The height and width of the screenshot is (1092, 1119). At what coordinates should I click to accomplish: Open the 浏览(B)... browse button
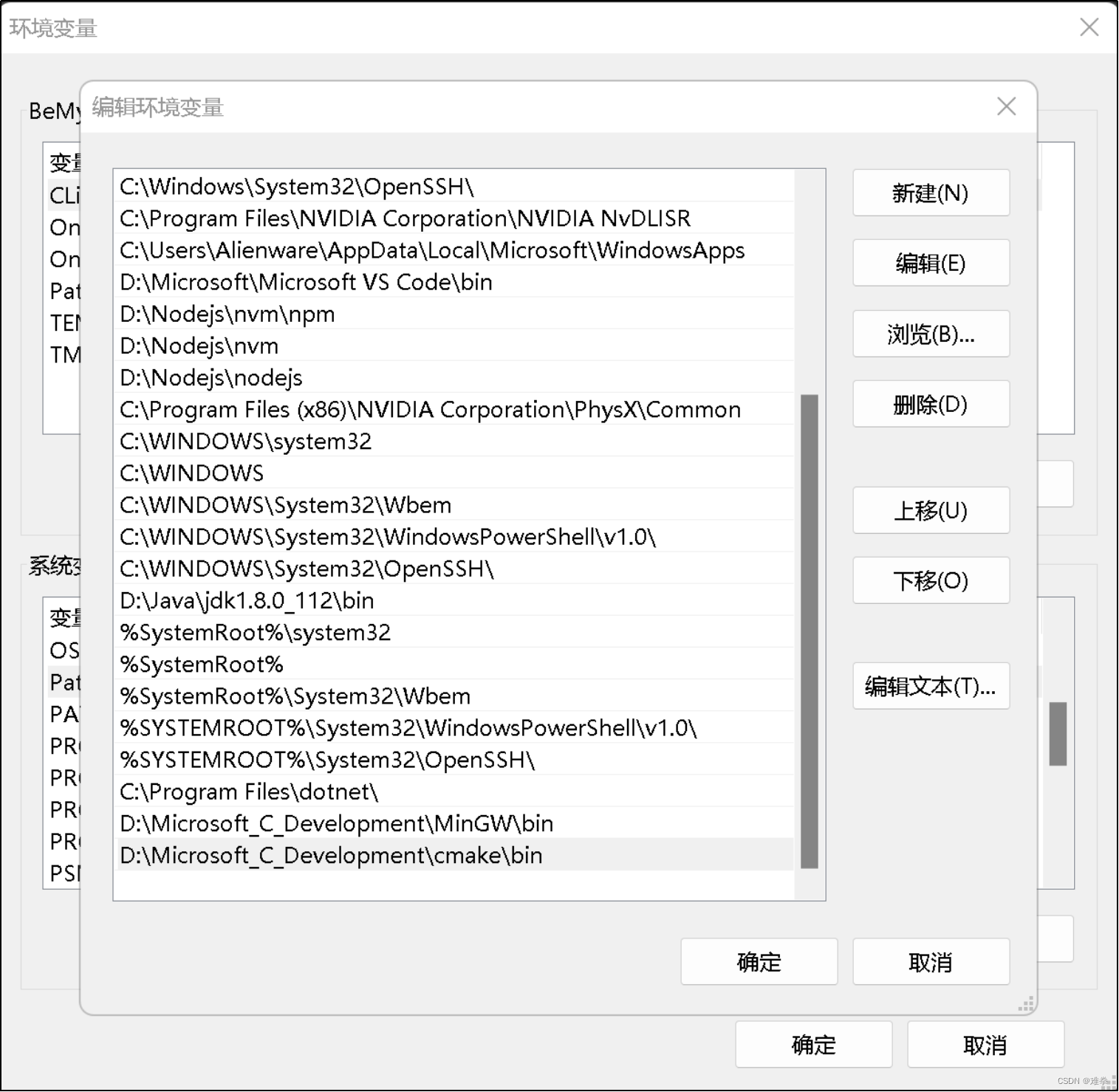(x=931, y=334)
